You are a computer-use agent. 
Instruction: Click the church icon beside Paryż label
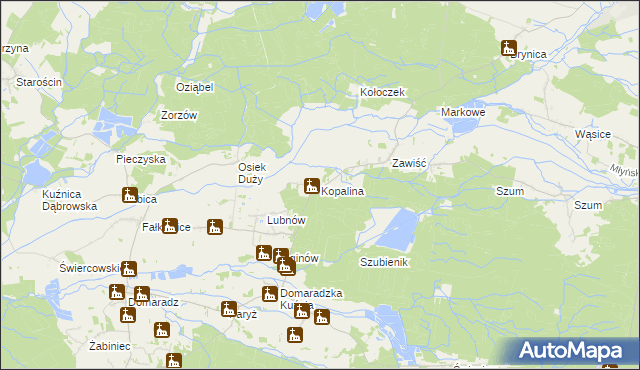click(229, 309)
